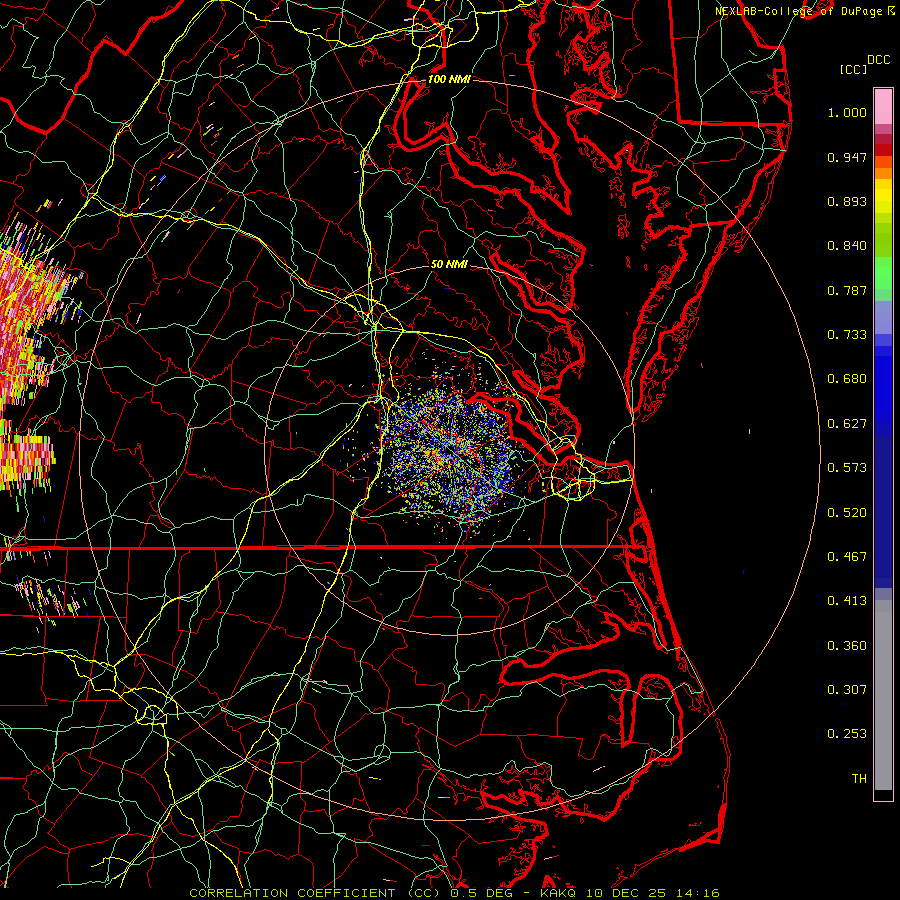This screenshot has width=900, height=900.
Task: Click the 0.787 legend value
Action: point(847,290)
